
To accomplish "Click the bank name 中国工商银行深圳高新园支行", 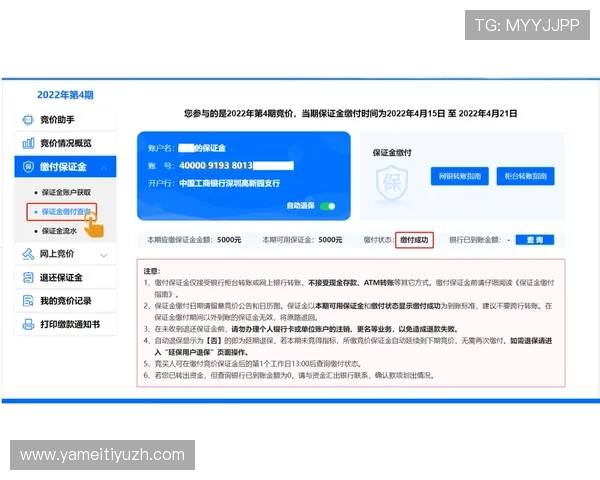I will [x=230, y=183].
